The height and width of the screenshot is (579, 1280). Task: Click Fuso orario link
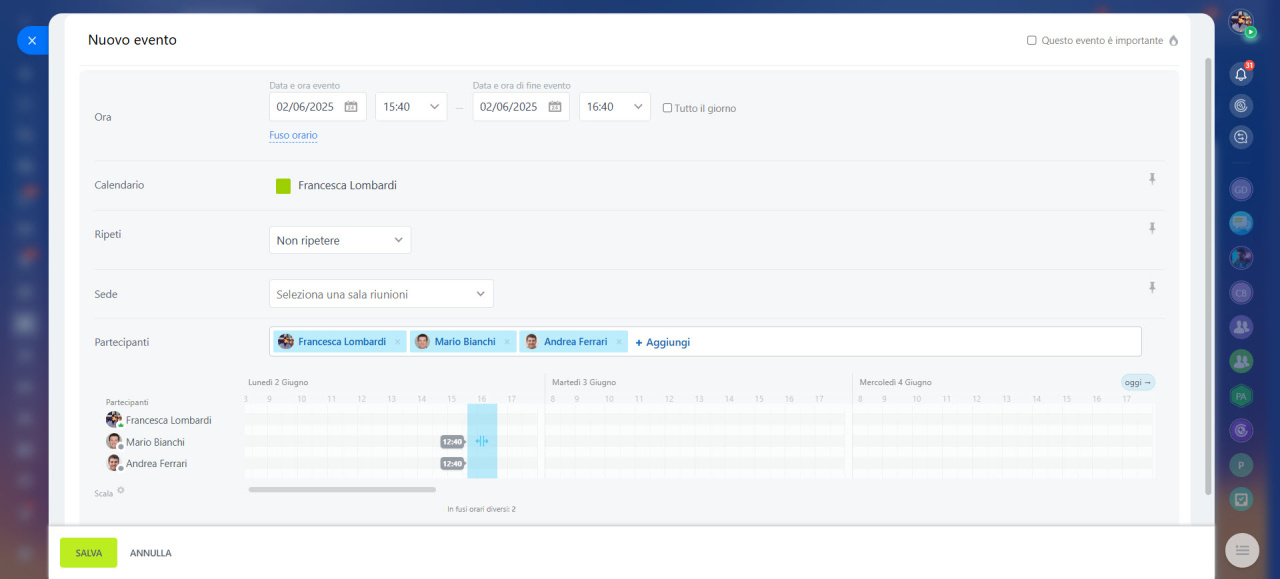click(x=293, y=135)
